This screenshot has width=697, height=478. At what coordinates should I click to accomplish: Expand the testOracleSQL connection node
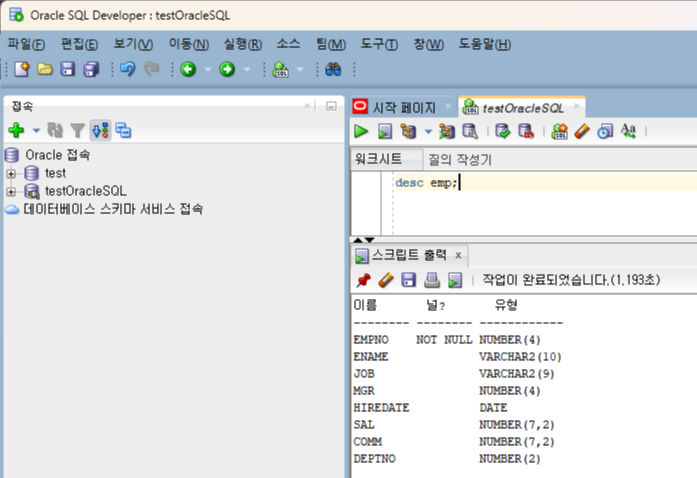(11, 192)
